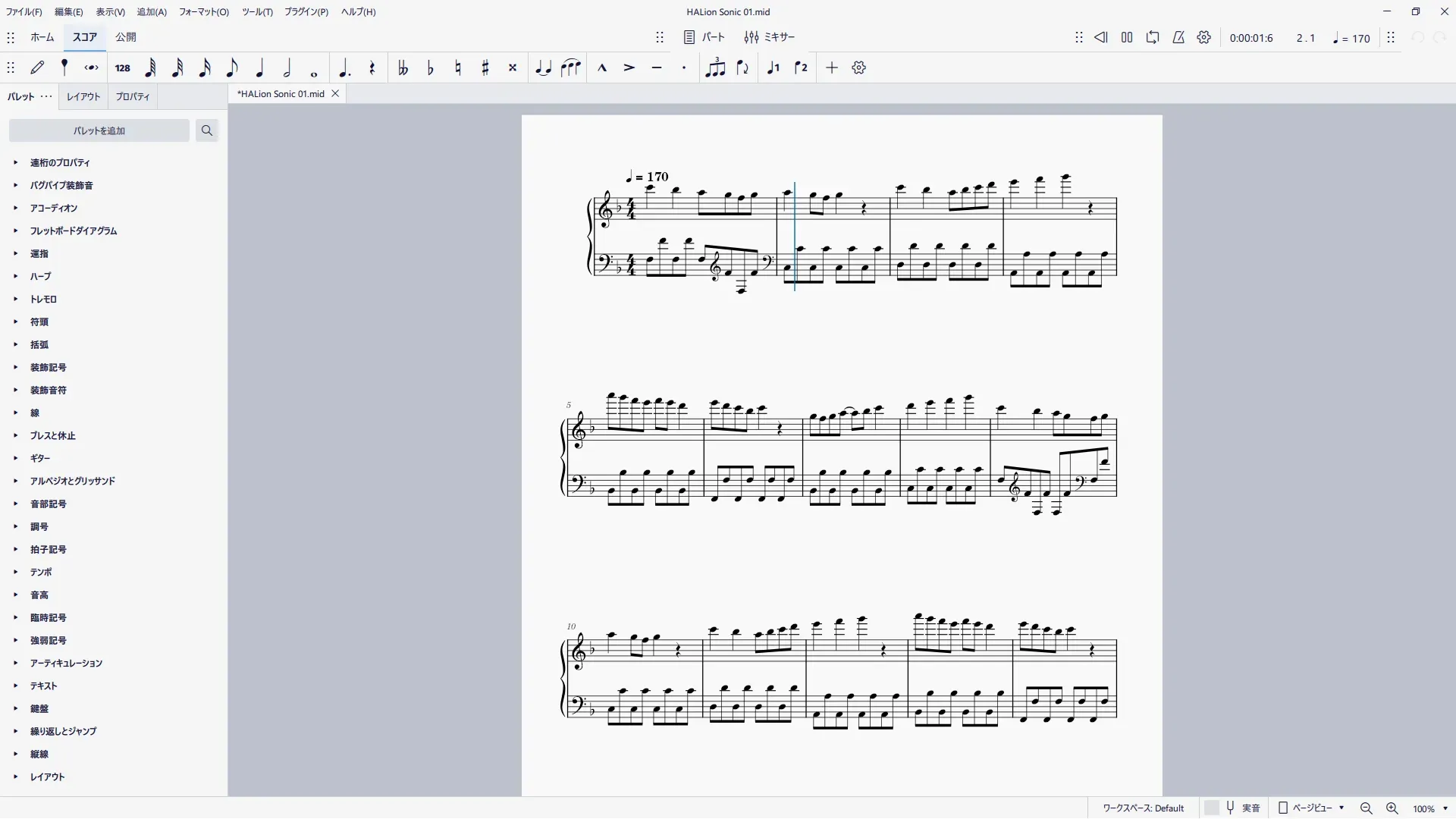The height and width of the screenshot is (819, 1456).
Task: Toggle loop playback
Action: (x=1153, y=37)
